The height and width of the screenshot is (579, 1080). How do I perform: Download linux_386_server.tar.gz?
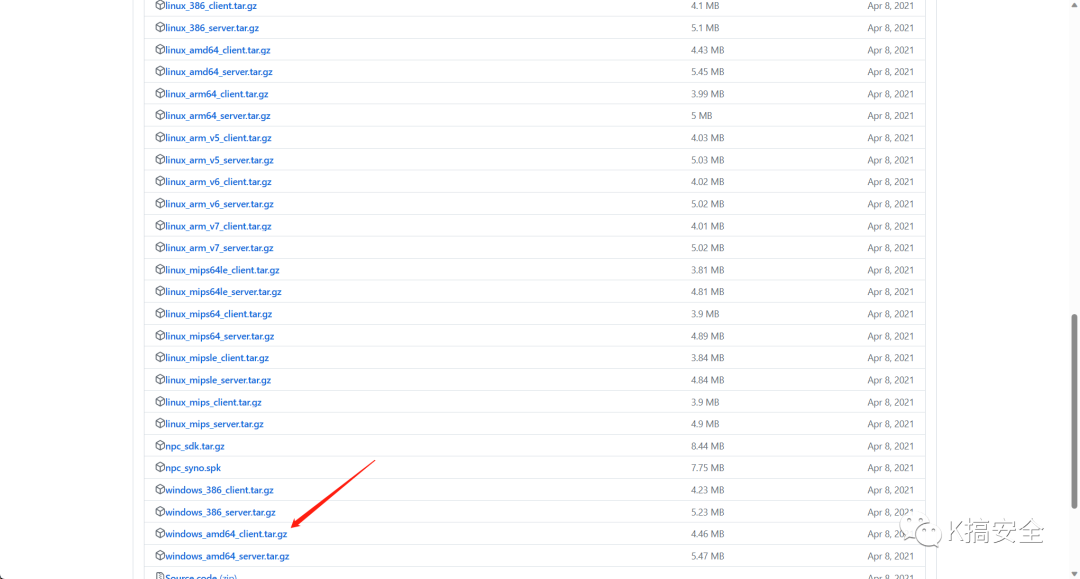(x=212, y=28)
